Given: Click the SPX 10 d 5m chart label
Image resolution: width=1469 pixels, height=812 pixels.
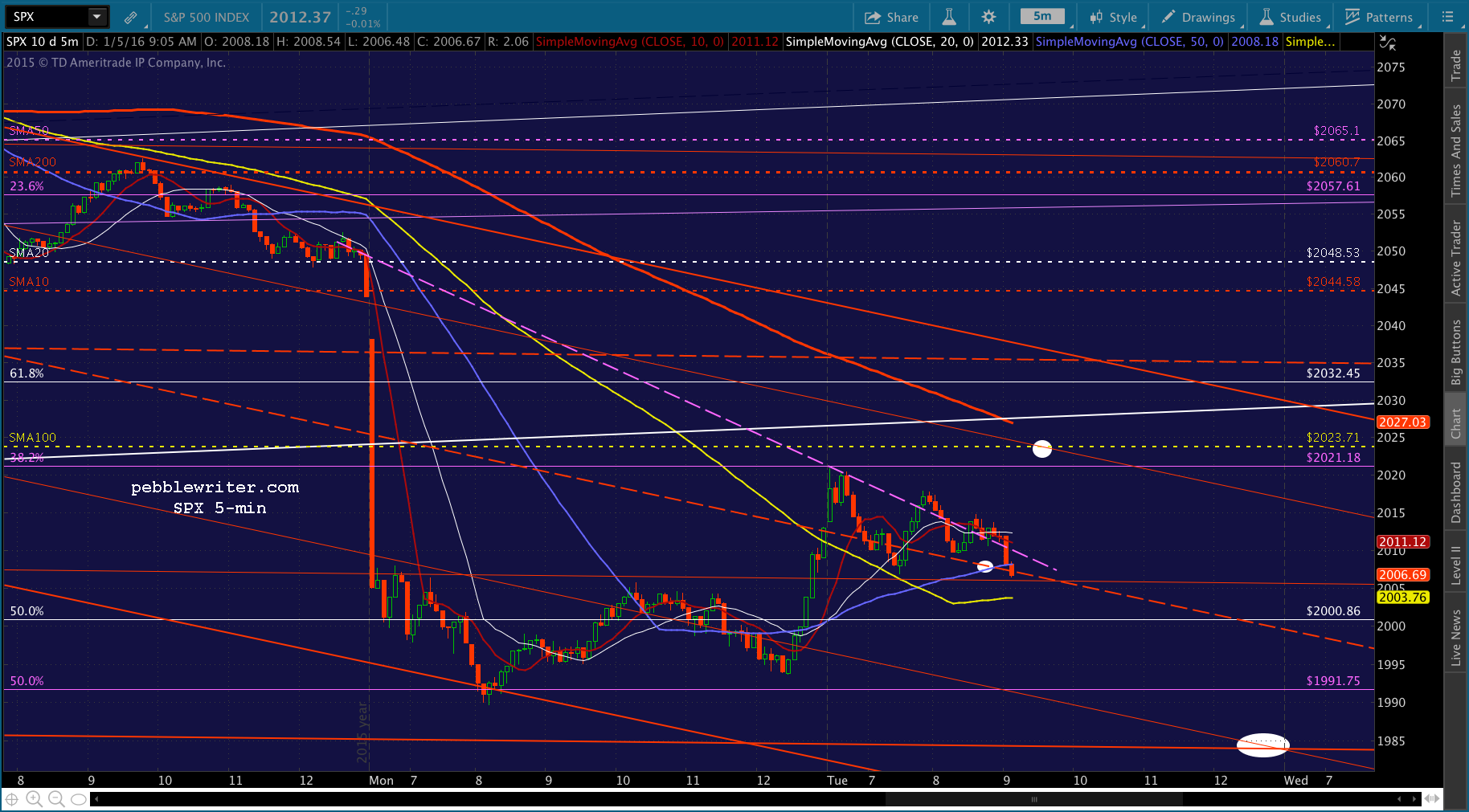Looking at the screenshot, I should coord(43,42).
